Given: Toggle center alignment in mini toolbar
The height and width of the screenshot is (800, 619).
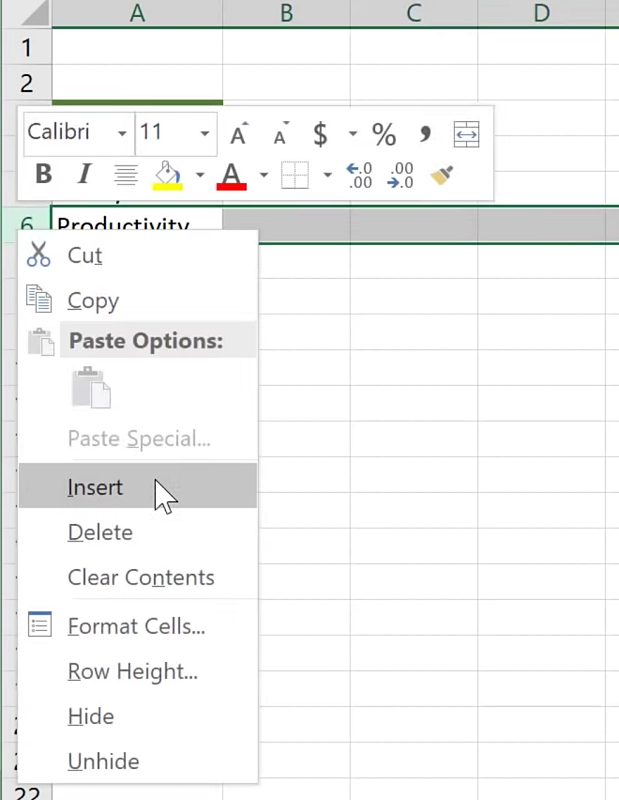Looking at the screenshot, I should click(126, 176).
